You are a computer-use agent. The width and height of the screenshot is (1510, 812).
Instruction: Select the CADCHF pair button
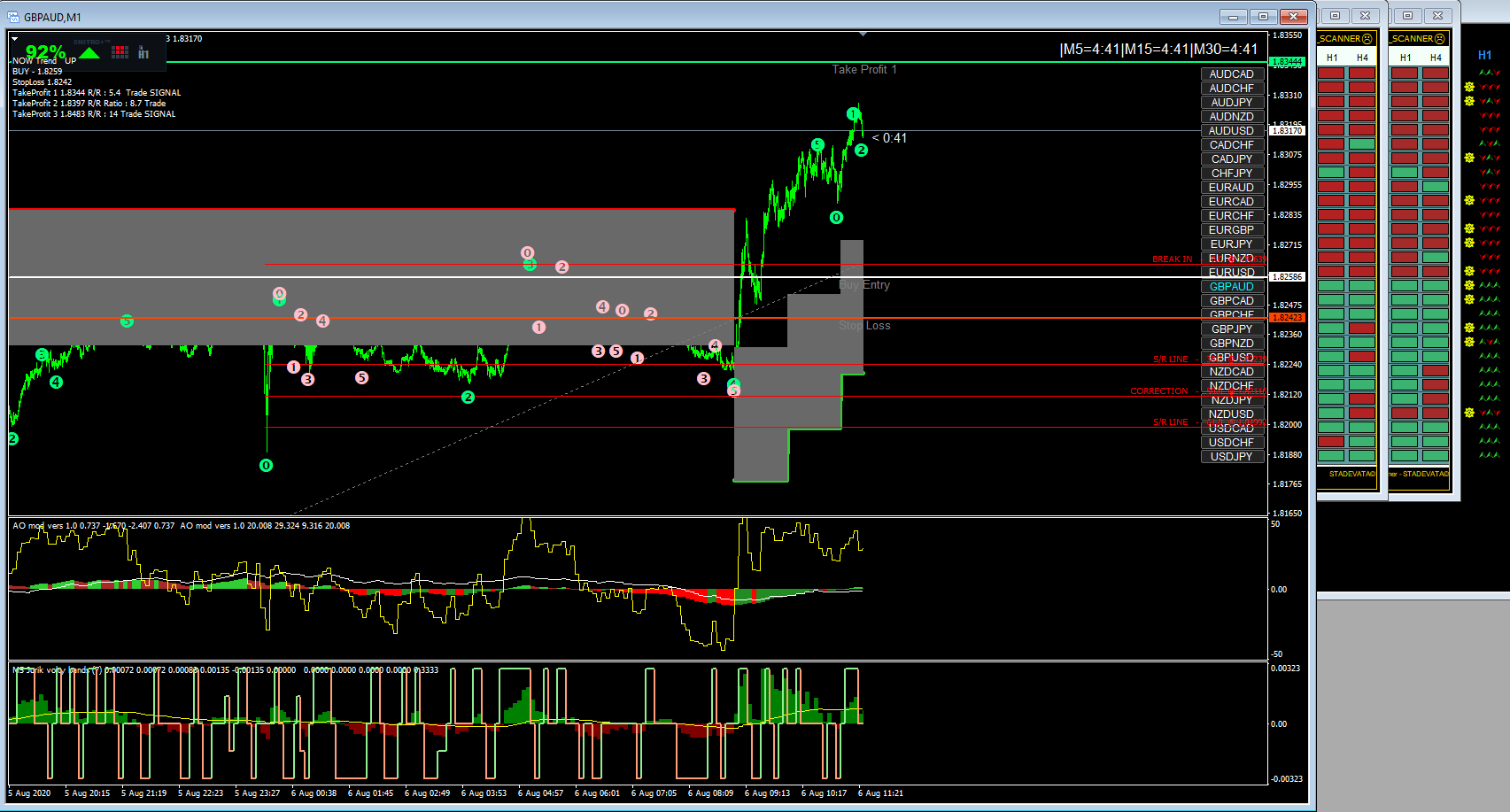point(1232,145)
